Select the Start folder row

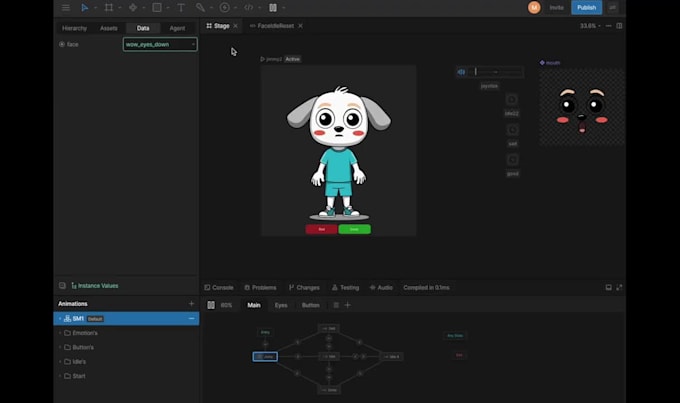click(x=126, y=376)
